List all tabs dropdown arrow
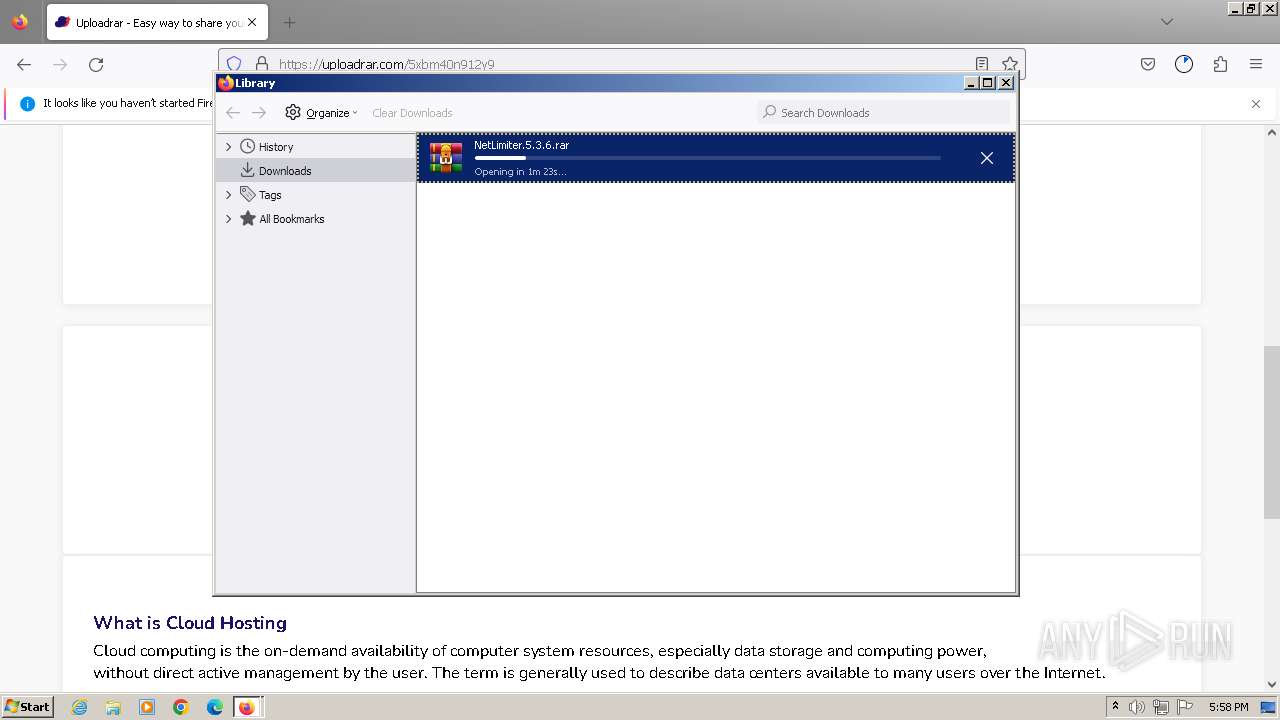This screenshot has height=720, width=1280. (x=1166, y=22)
